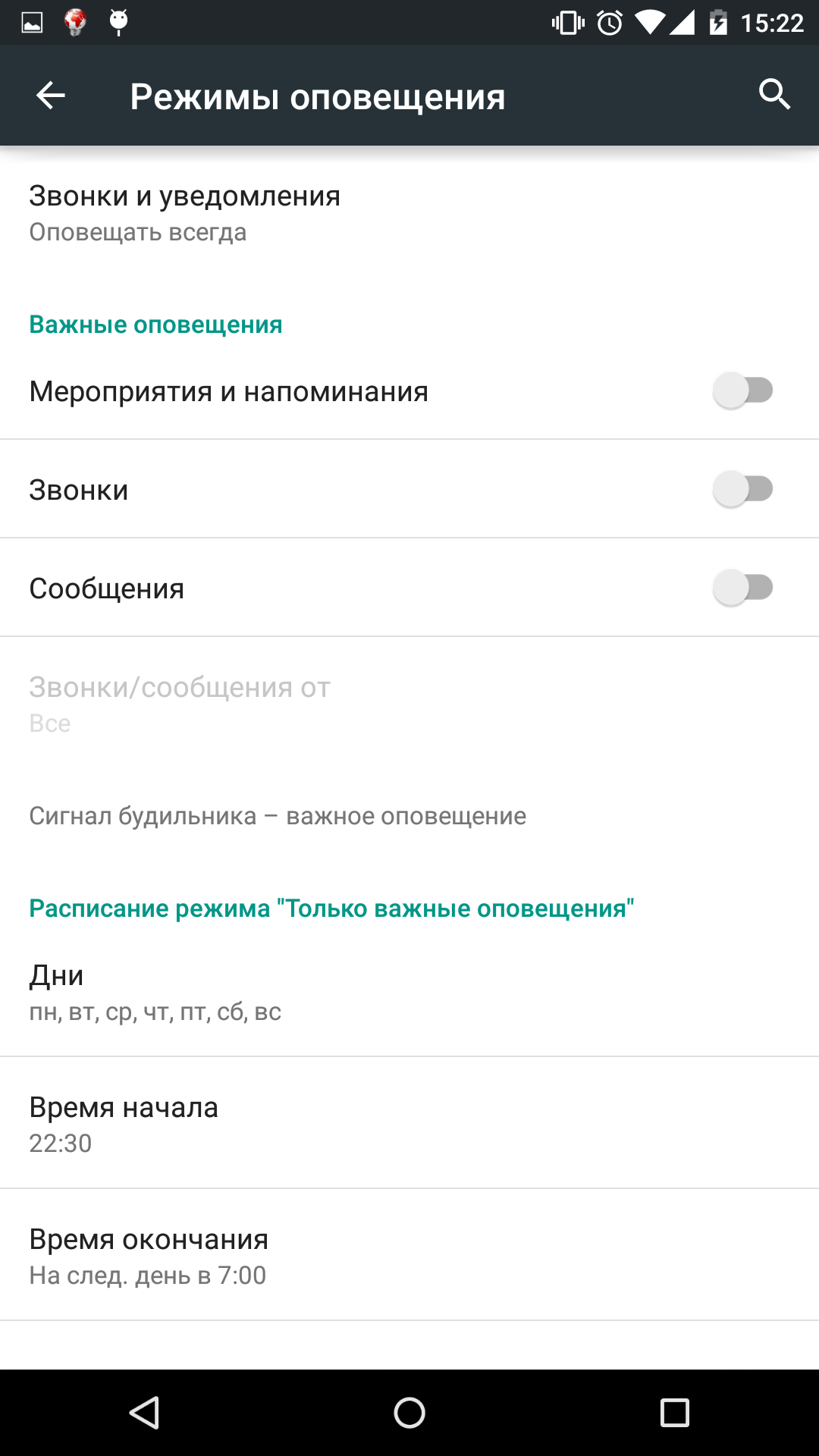
Task: Turn on the Звонки switch
Action: [744, 489]
